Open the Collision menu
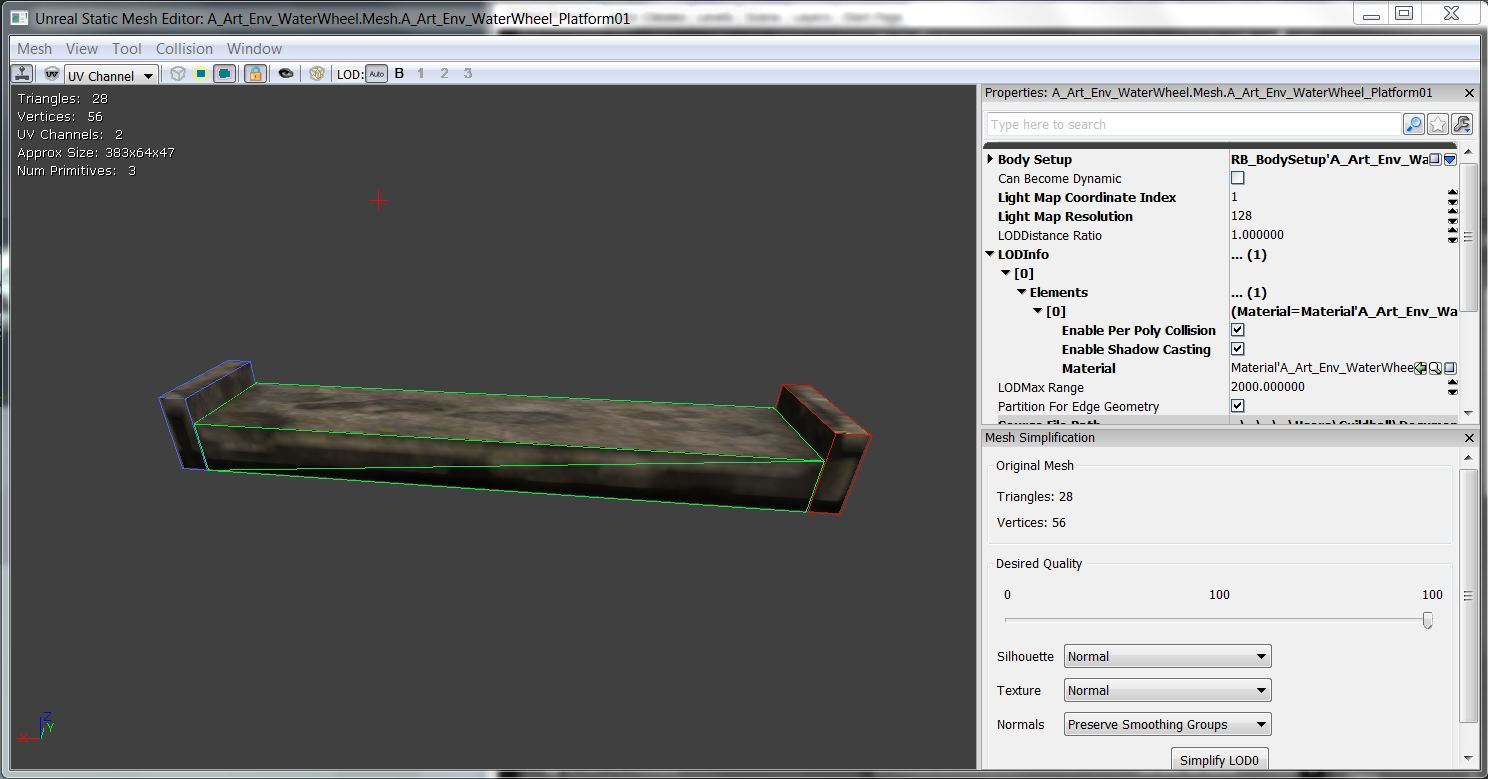Image resolution: width=1488 pixels, height=779 pixels. click(184, 48)
